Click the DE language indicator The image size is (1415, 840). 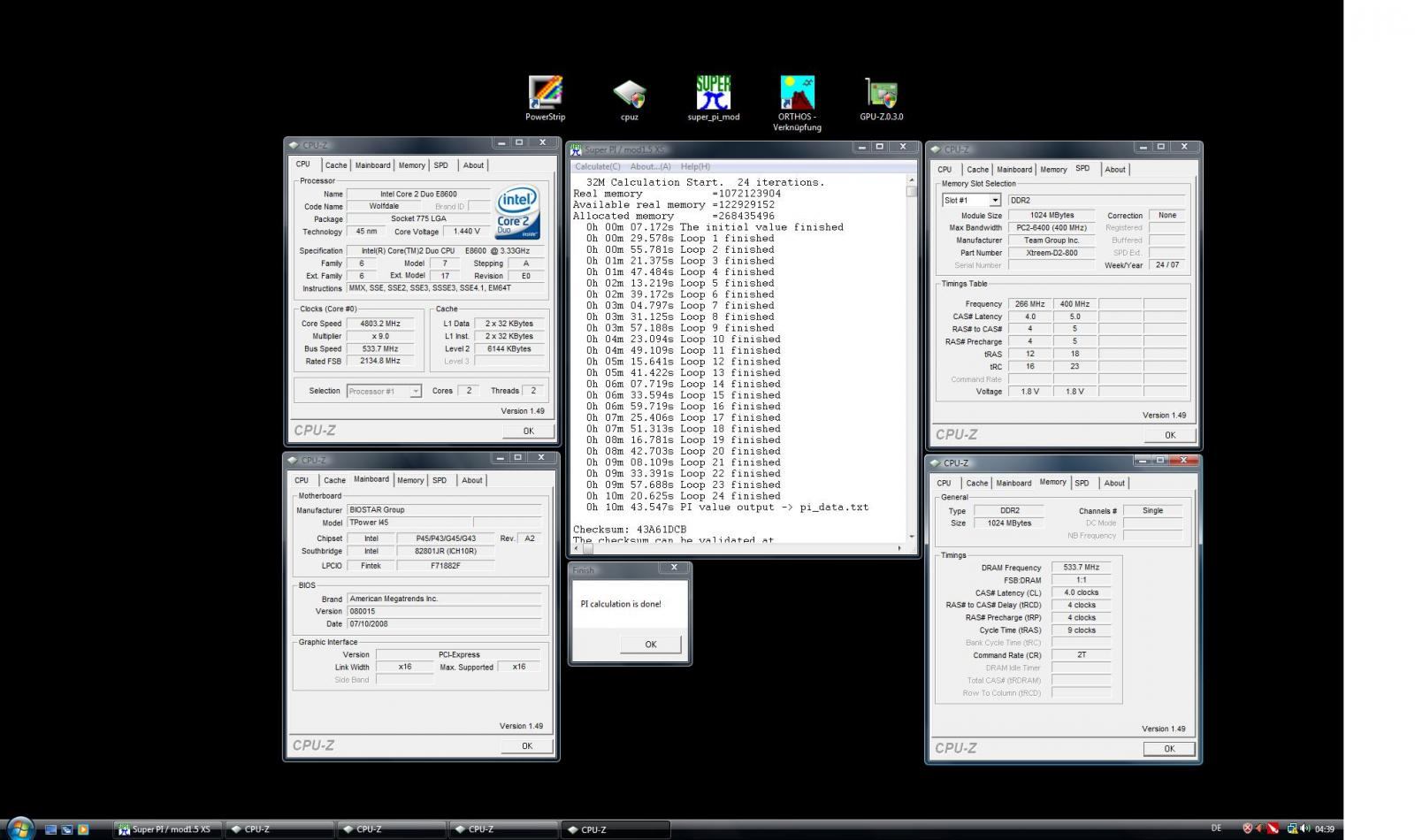point(1216,829)
